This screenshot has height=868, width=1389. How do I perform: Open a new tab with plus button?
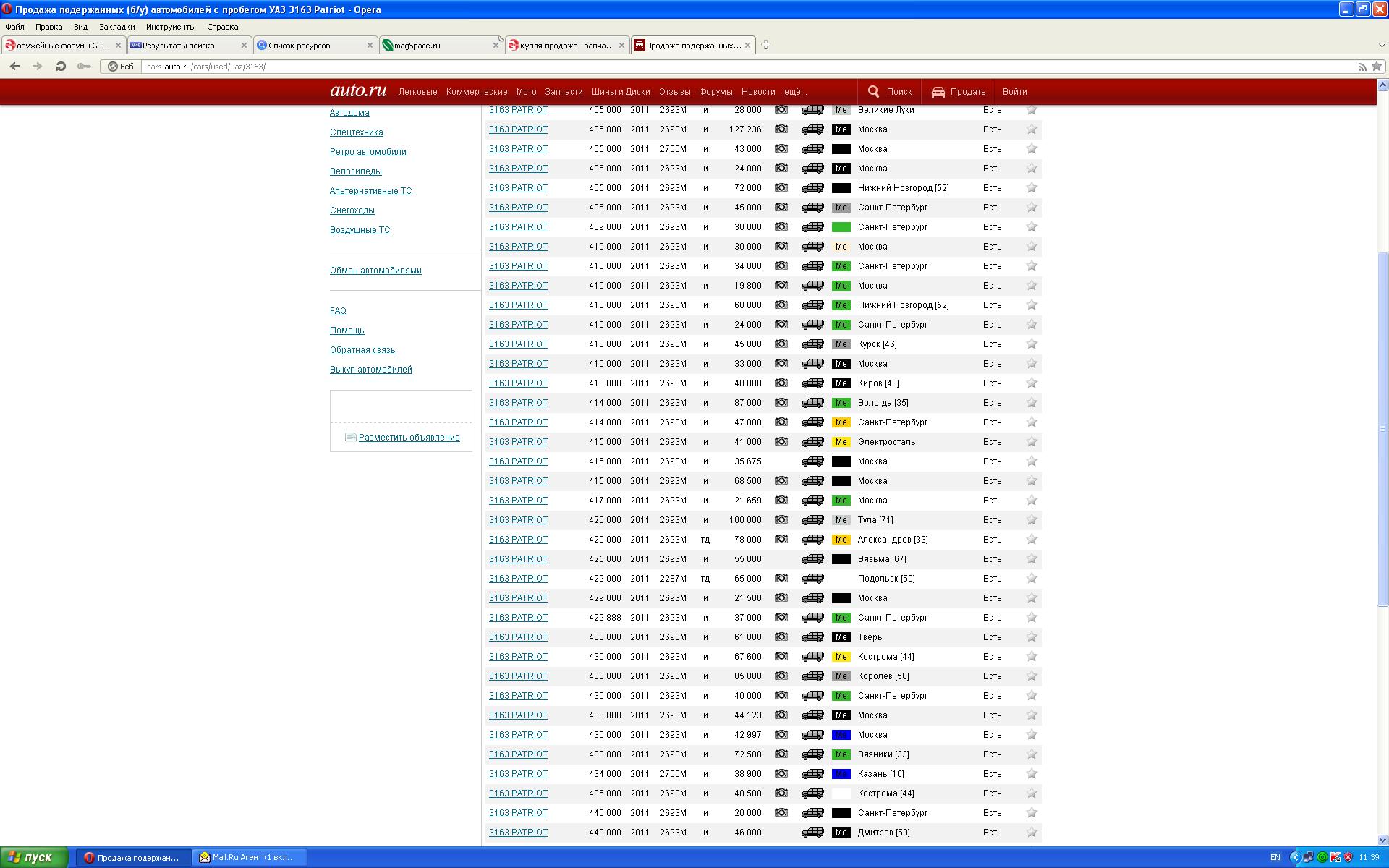[765, 45]
